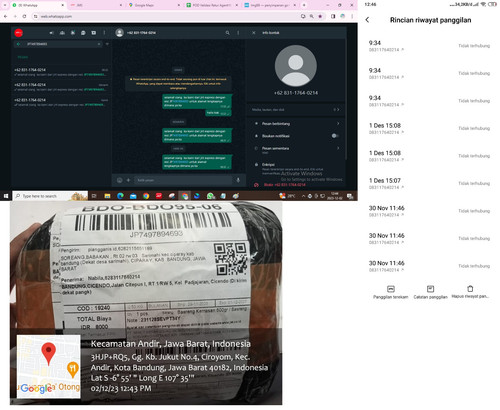The height and width of the screenshot is (410, 500).
Task: Select the 1 Des 15:07 call entry
Action: 429,183
